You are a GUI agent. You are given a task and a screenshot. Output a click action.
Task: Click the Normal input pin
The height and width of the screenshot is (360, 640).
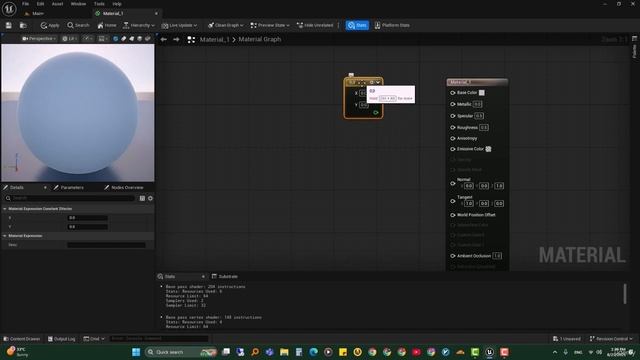(x=453, y=183)
